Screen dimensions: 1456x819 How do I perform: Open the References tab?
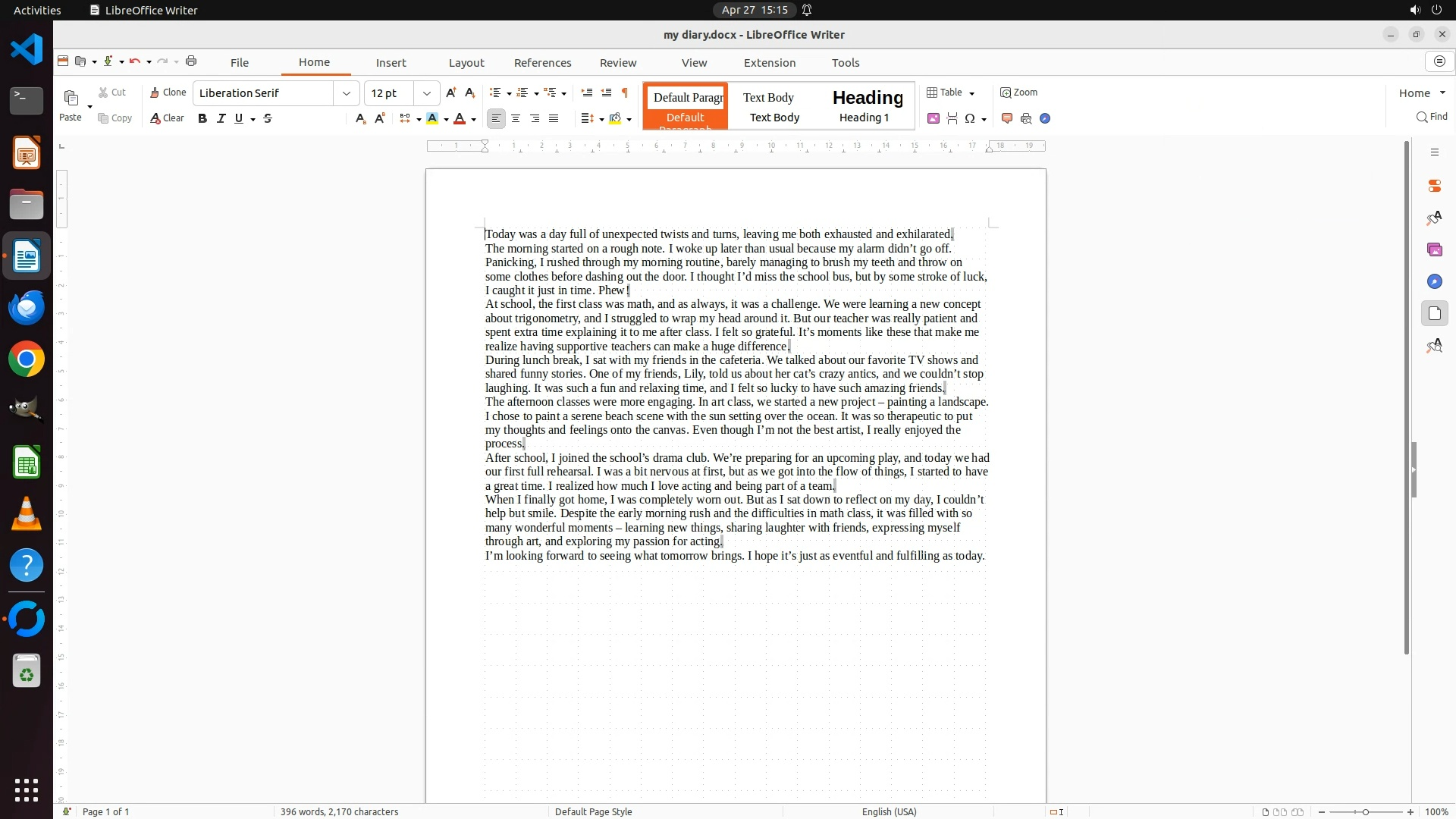[x=542, y=63]
